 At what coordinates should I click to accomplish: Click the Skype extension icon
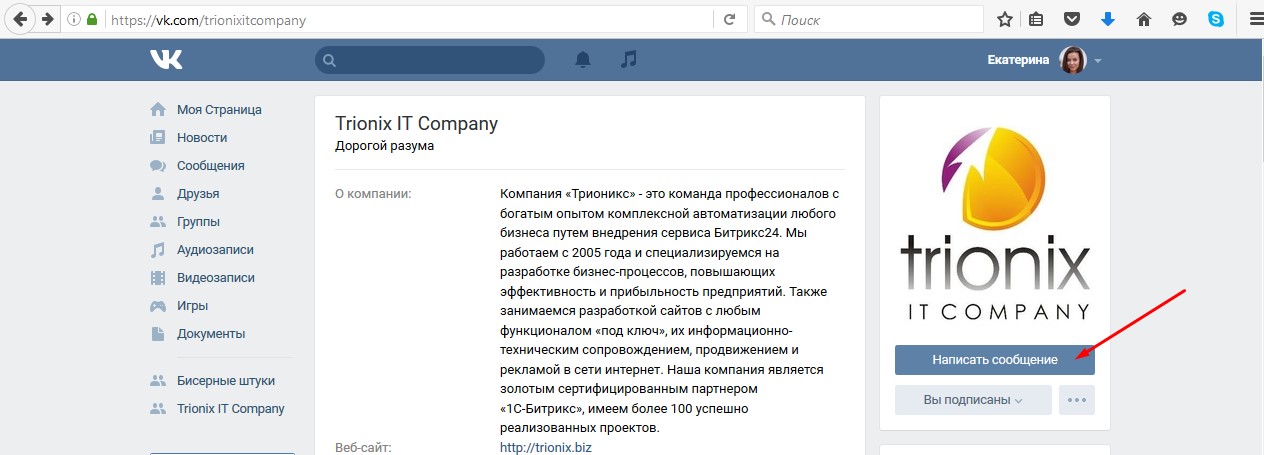click(1216, 19)
